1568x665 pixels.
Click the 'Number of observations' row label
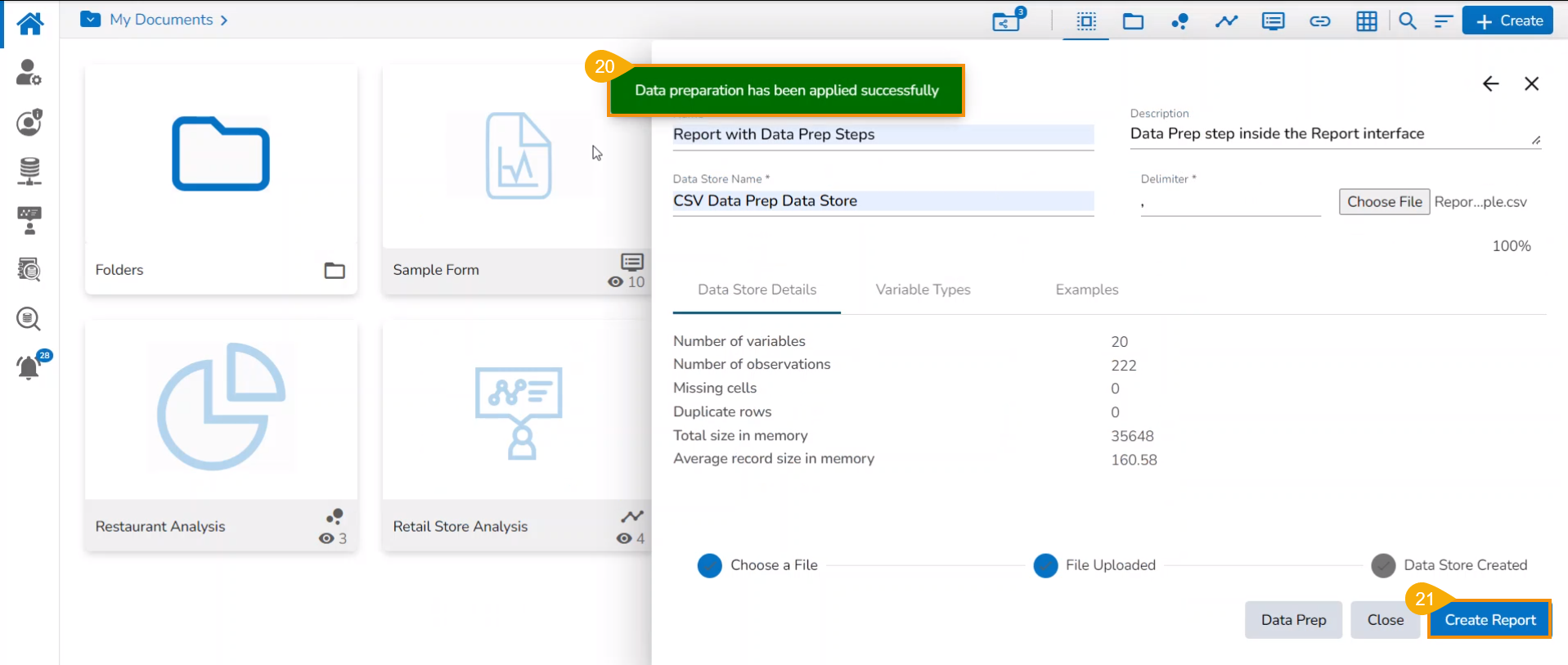click(752, 364)
